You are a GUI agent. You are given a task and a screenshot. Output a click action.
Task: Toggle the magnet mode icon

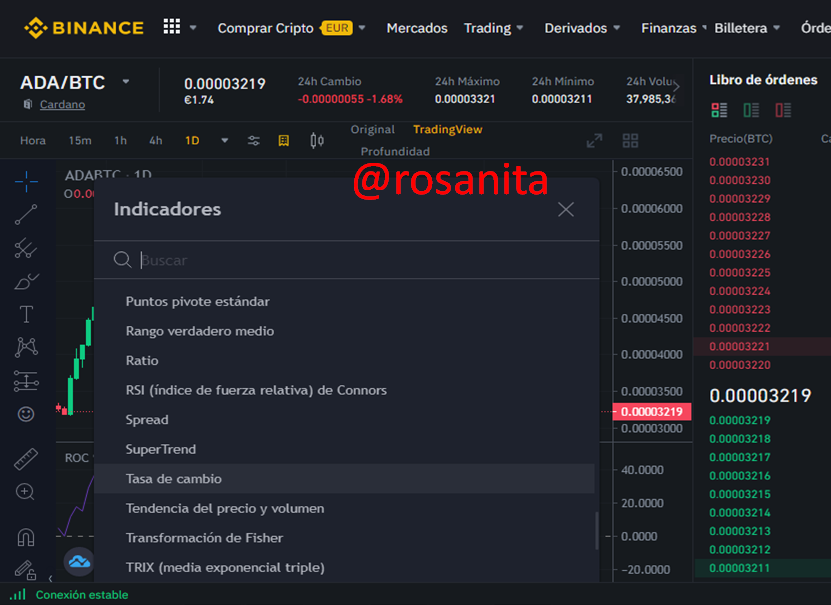[x=26, y=537]
